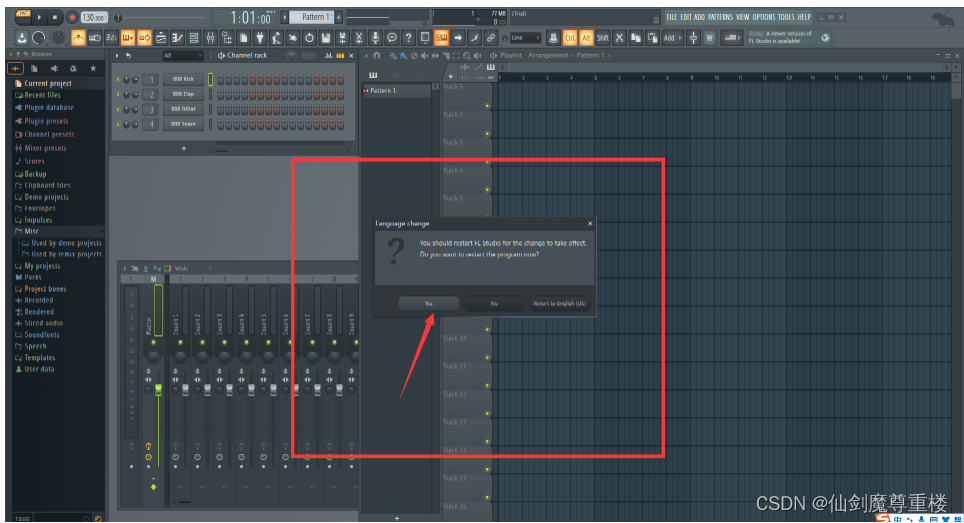
Task: Mute the 808 Snare channel green LED
Action: (117, 124)
